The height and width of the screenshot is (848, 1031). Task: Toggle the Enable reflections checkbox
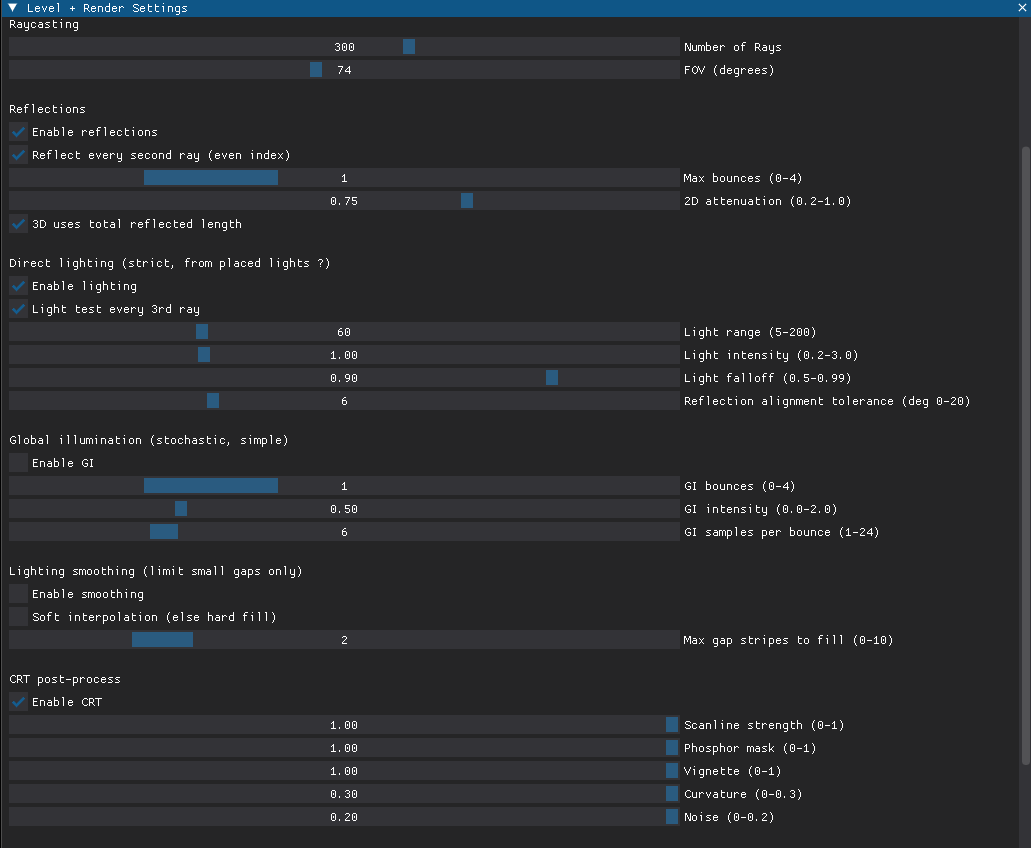pos(18,132)
